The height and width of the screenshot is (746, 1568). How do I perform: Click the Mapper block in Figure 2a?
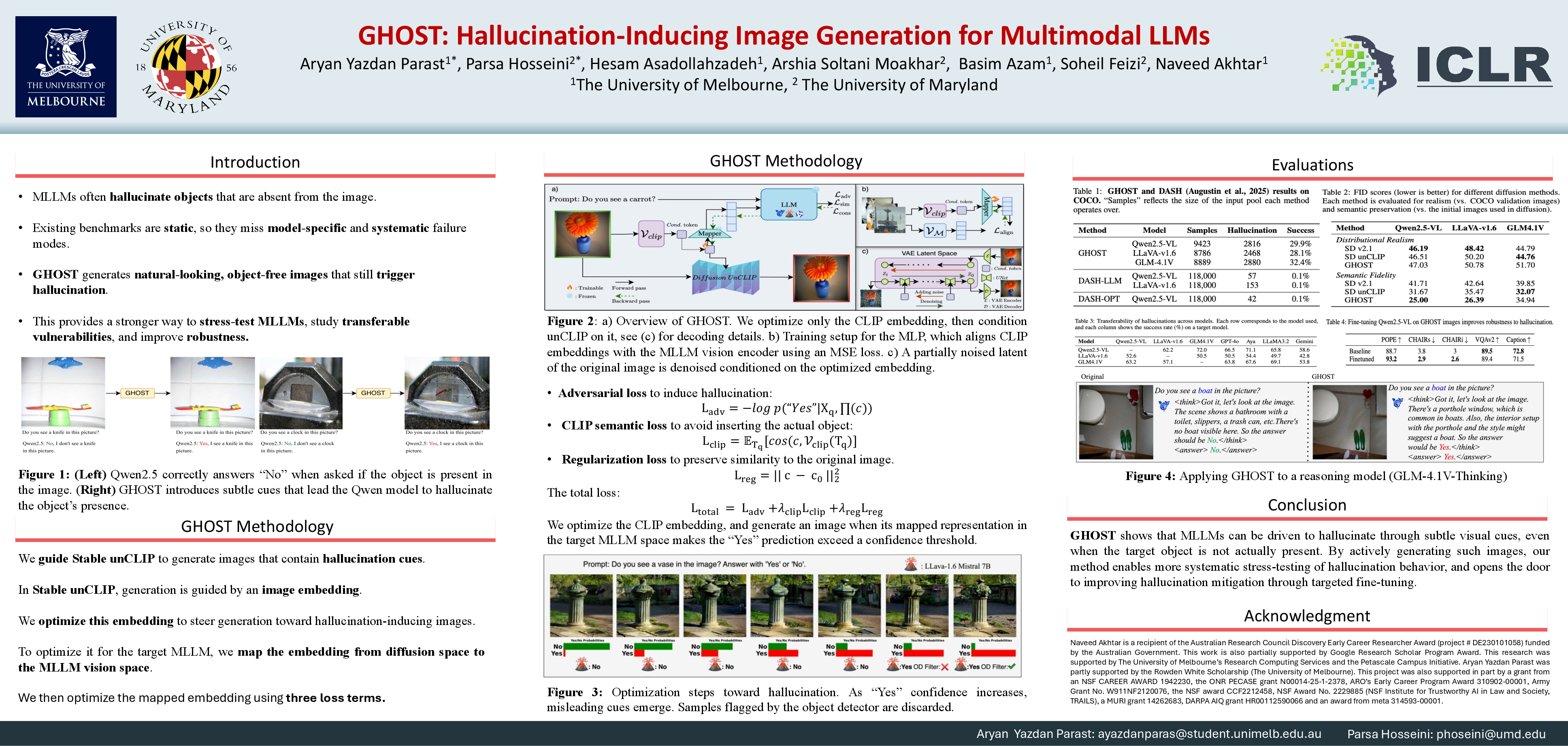709,234
